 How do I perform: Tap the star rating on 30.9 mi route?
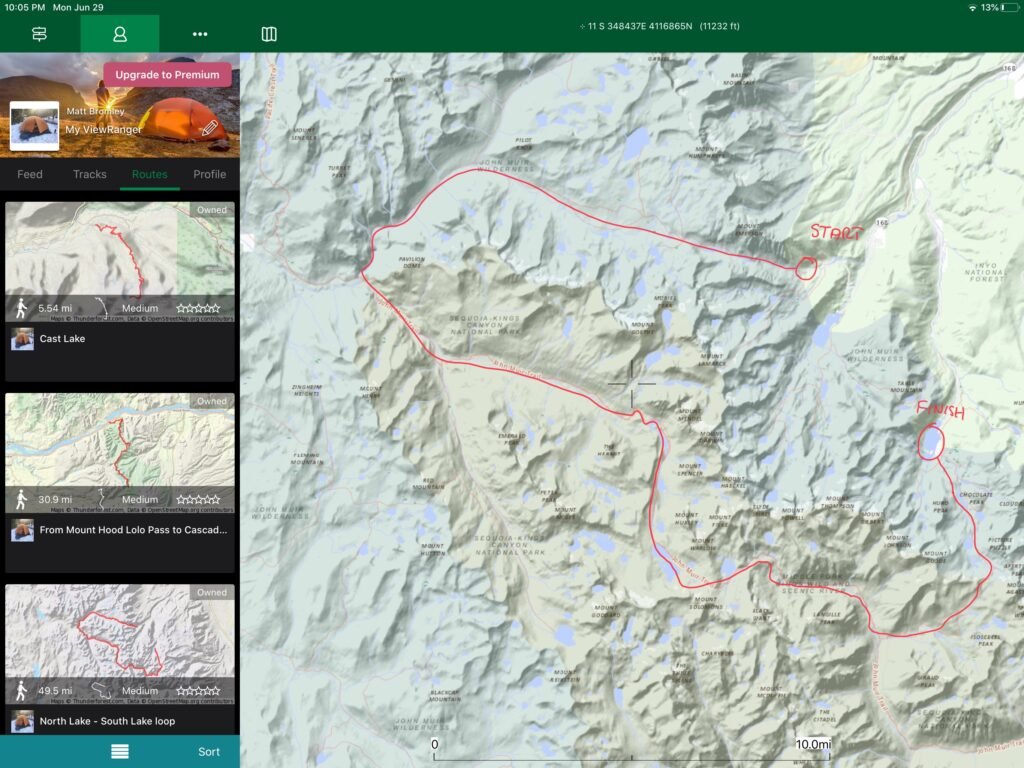tap(198, 500)
